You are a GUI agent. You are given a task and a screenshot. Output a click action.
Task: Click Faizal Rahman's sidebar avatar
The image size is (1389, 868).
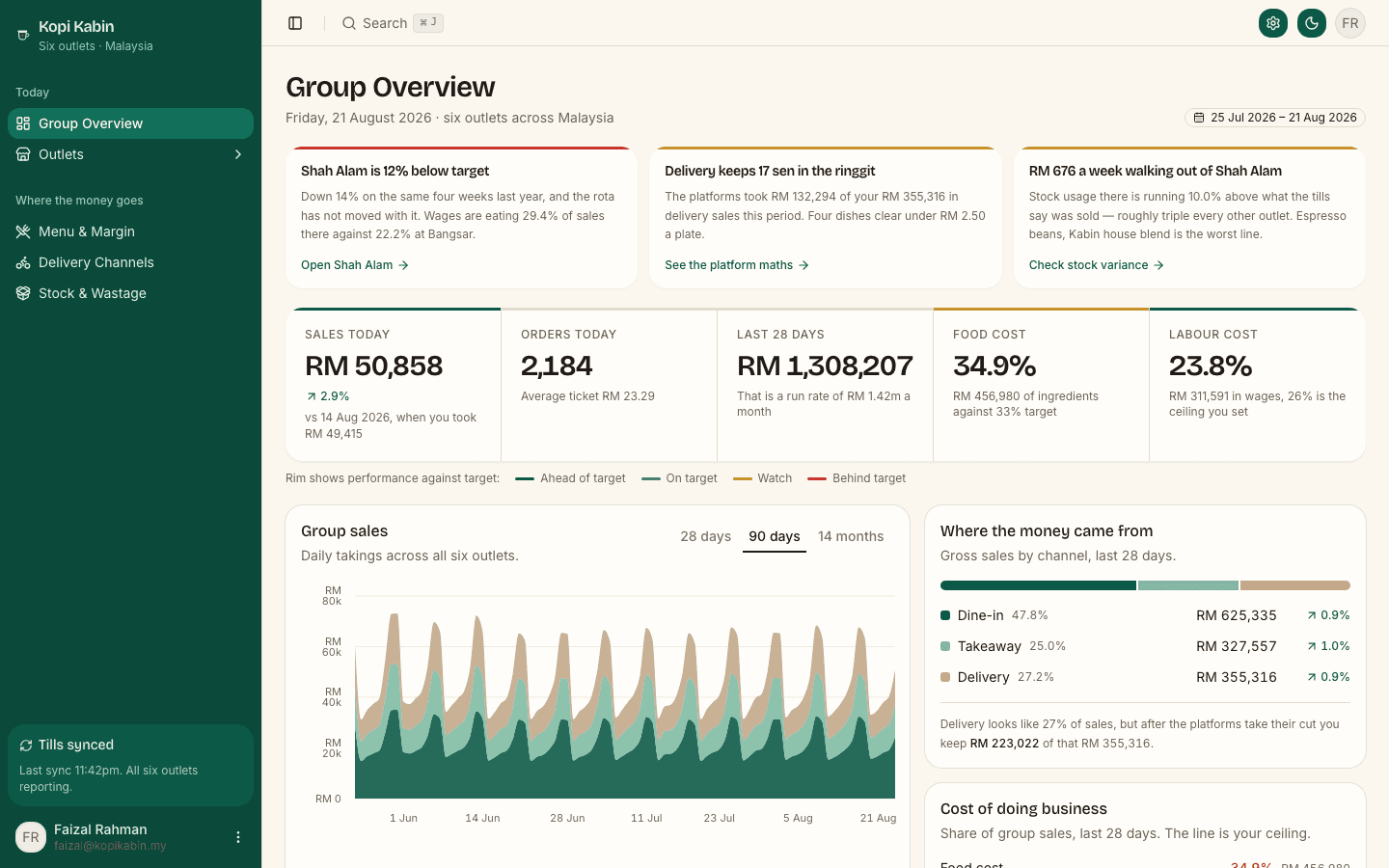(31, 837)
